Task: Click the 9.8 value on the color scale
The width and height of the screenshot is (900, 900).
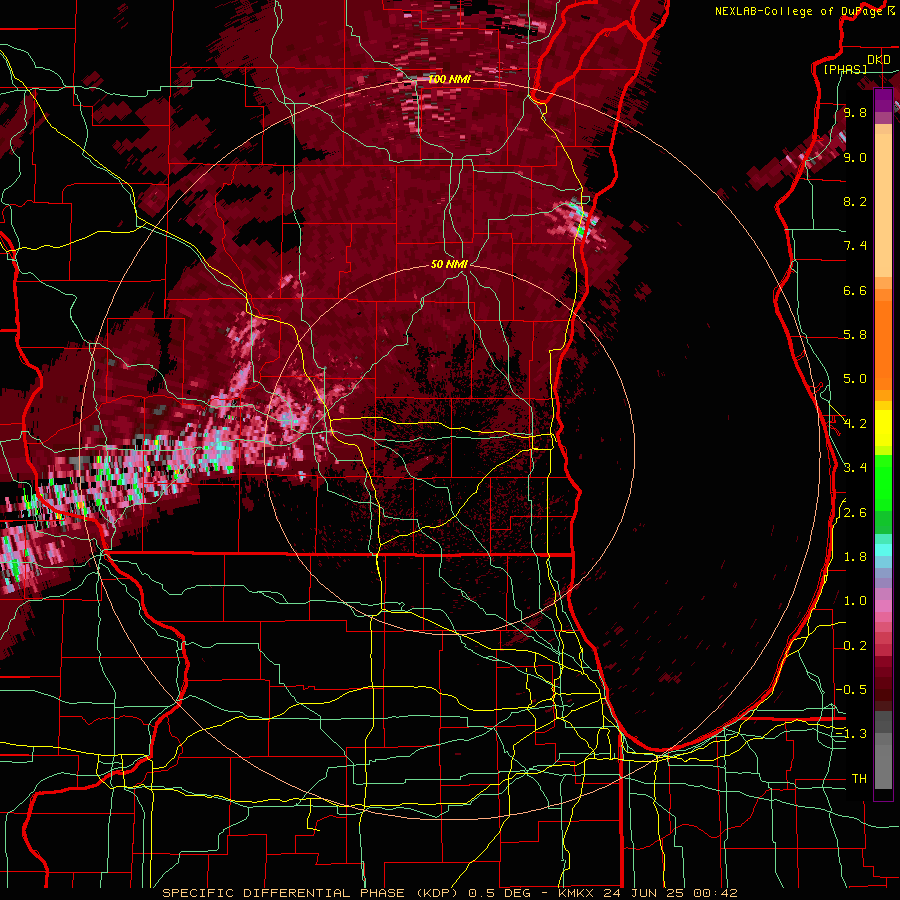Action: (x=855, y=112)
